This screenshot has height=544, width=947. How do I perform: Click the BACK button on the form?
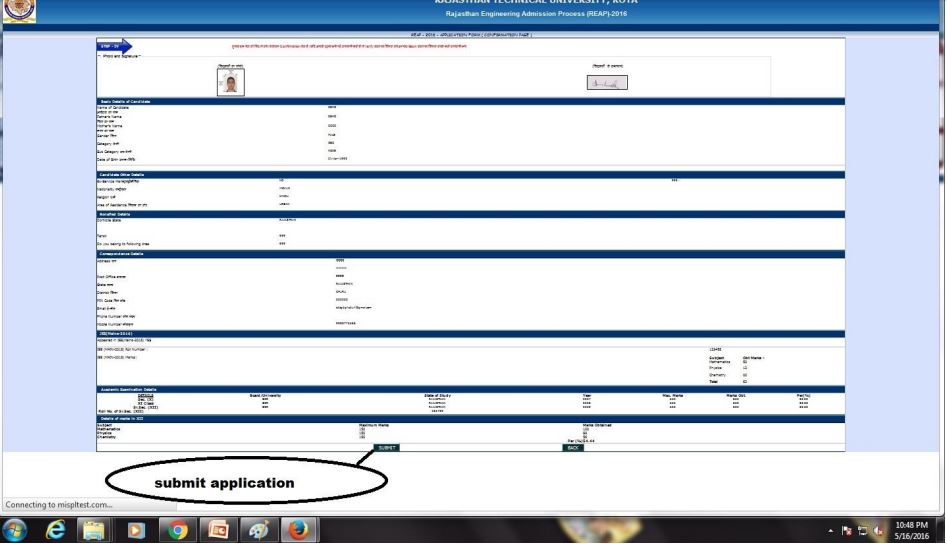pyautogui.click(x=572, y=447)
